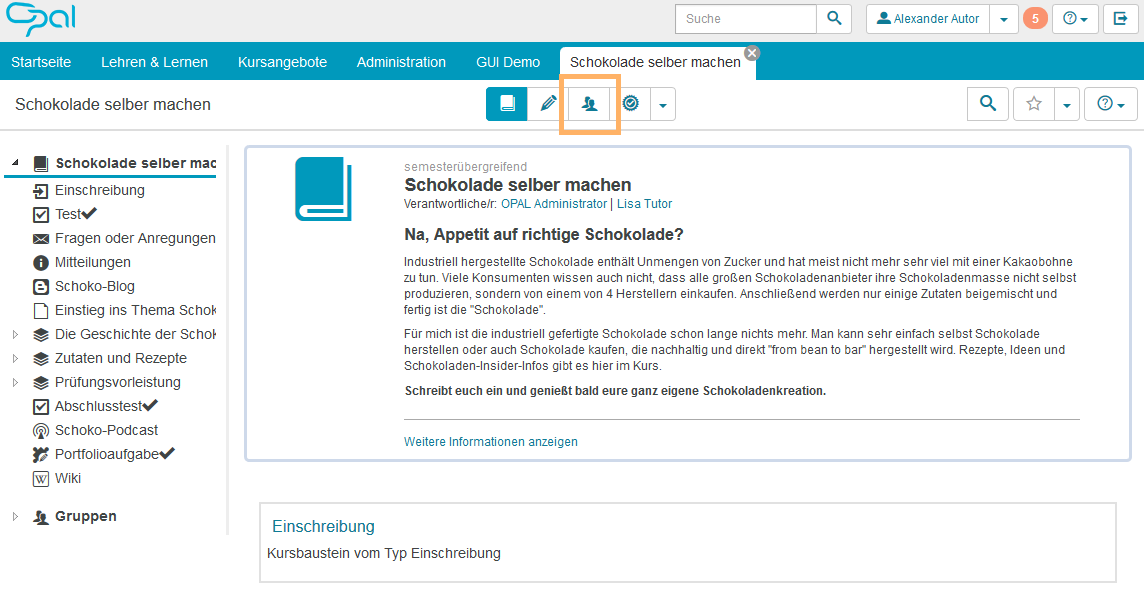Viewport: 1144px width, 594px height.
Task: Select the course view (book) icon
Action: click(506, 103)
